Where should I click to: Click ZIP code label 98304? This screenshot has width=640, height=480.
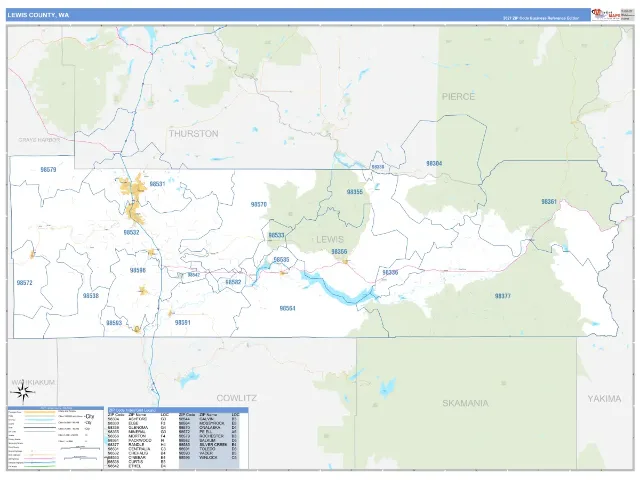coord(434,163)
